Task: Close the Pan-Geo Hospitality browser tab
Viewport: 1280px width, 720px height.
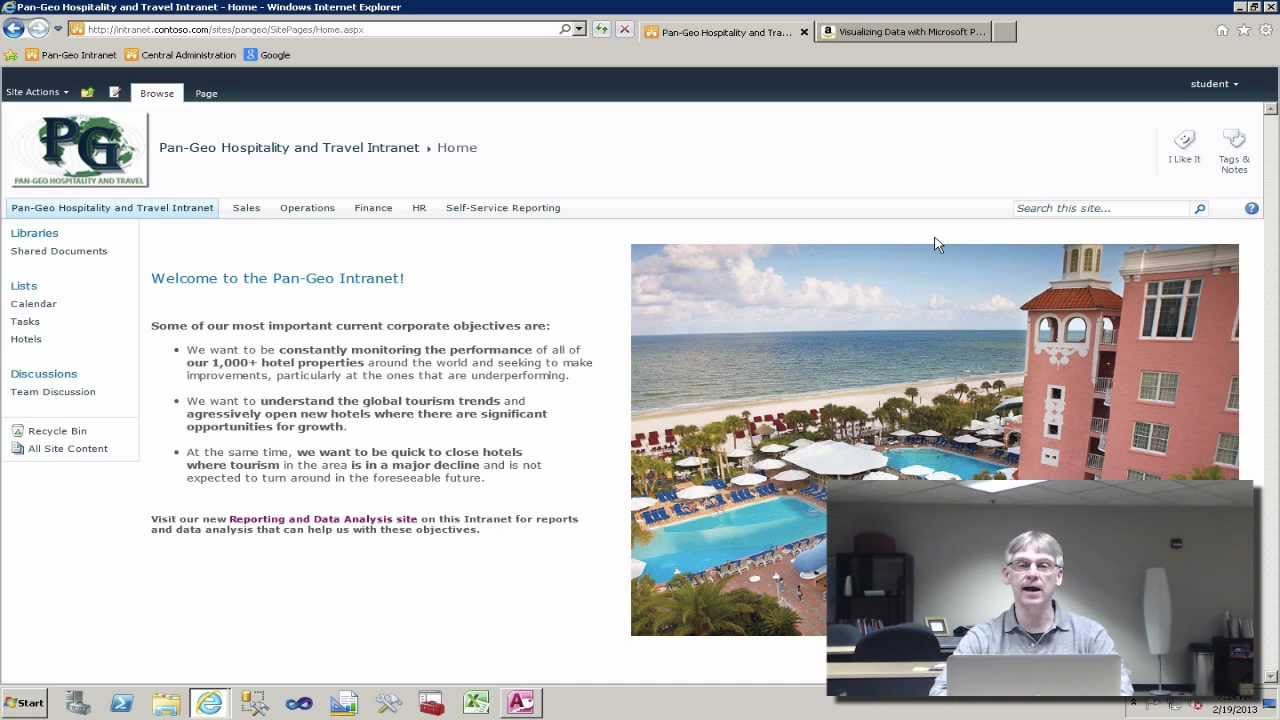Action: tap(804, 32)
